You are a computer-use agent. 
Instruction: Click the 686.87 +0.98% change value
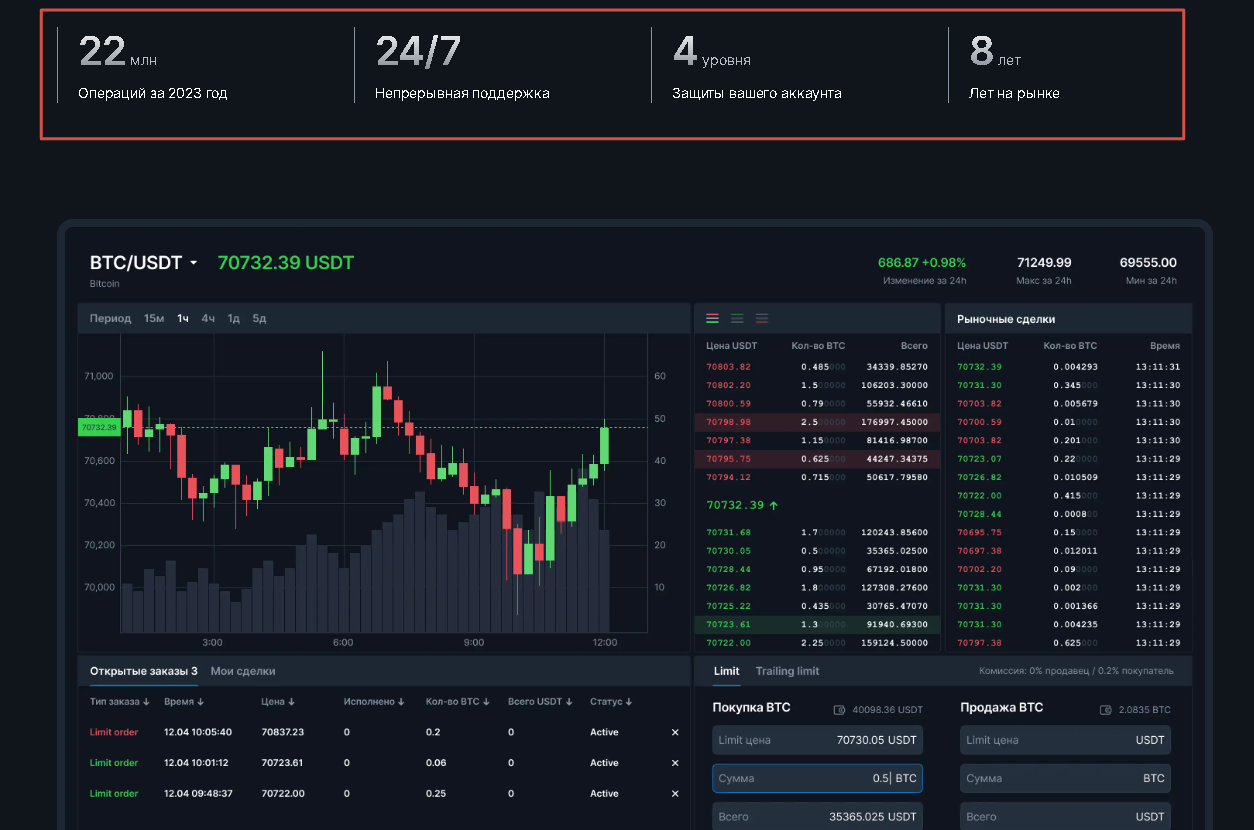coord(922,262)
